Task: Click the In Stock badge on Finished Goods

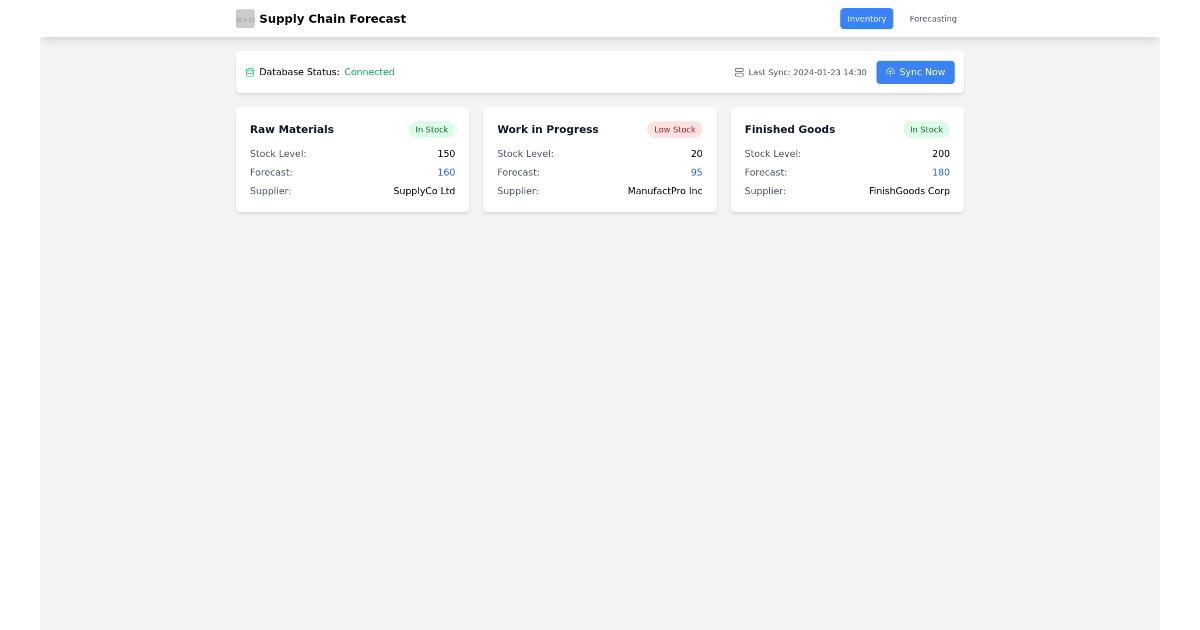Action: coord(926,129)
